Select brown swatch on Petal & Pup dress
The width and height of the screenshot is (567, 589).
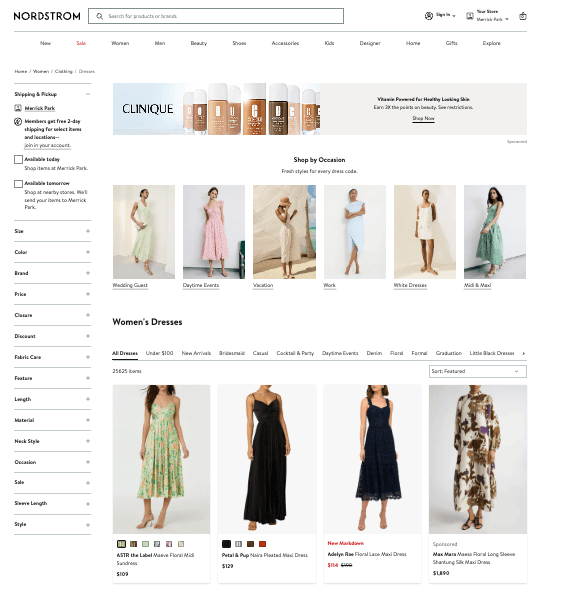pos(251,544)
